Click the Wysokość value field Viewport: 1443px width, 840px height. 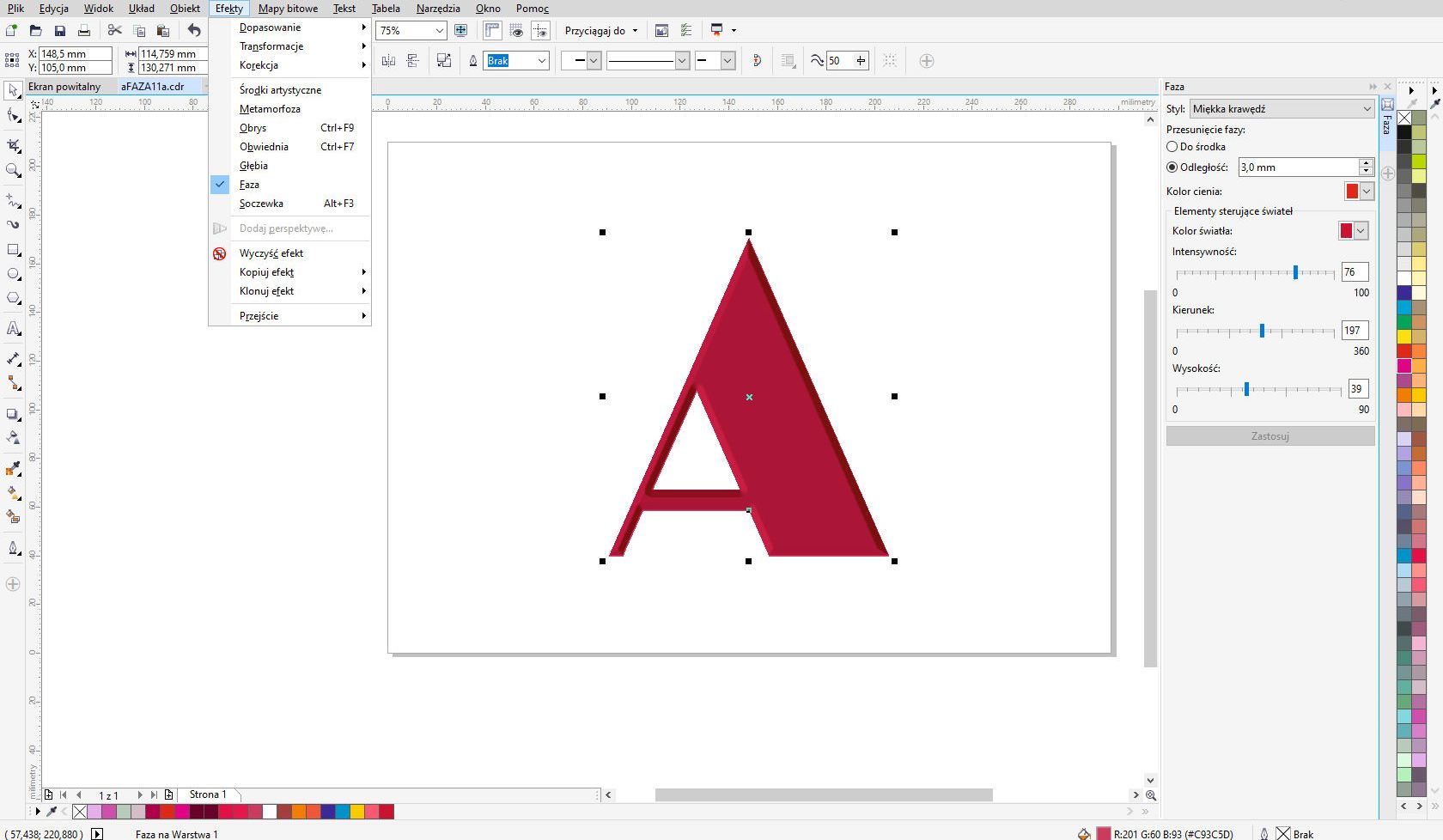click(x=1355, y=389)
